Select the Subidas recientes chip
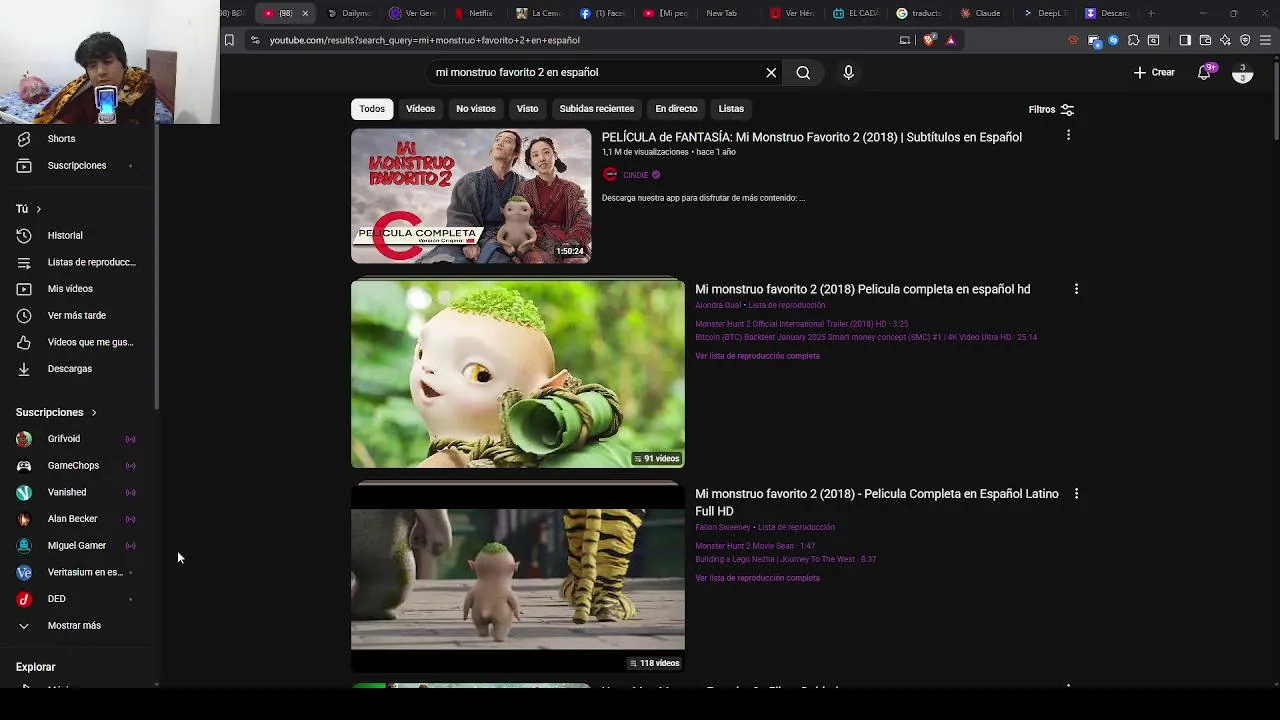Screen dimensions: 1280x720 click(x=597, y=108)
